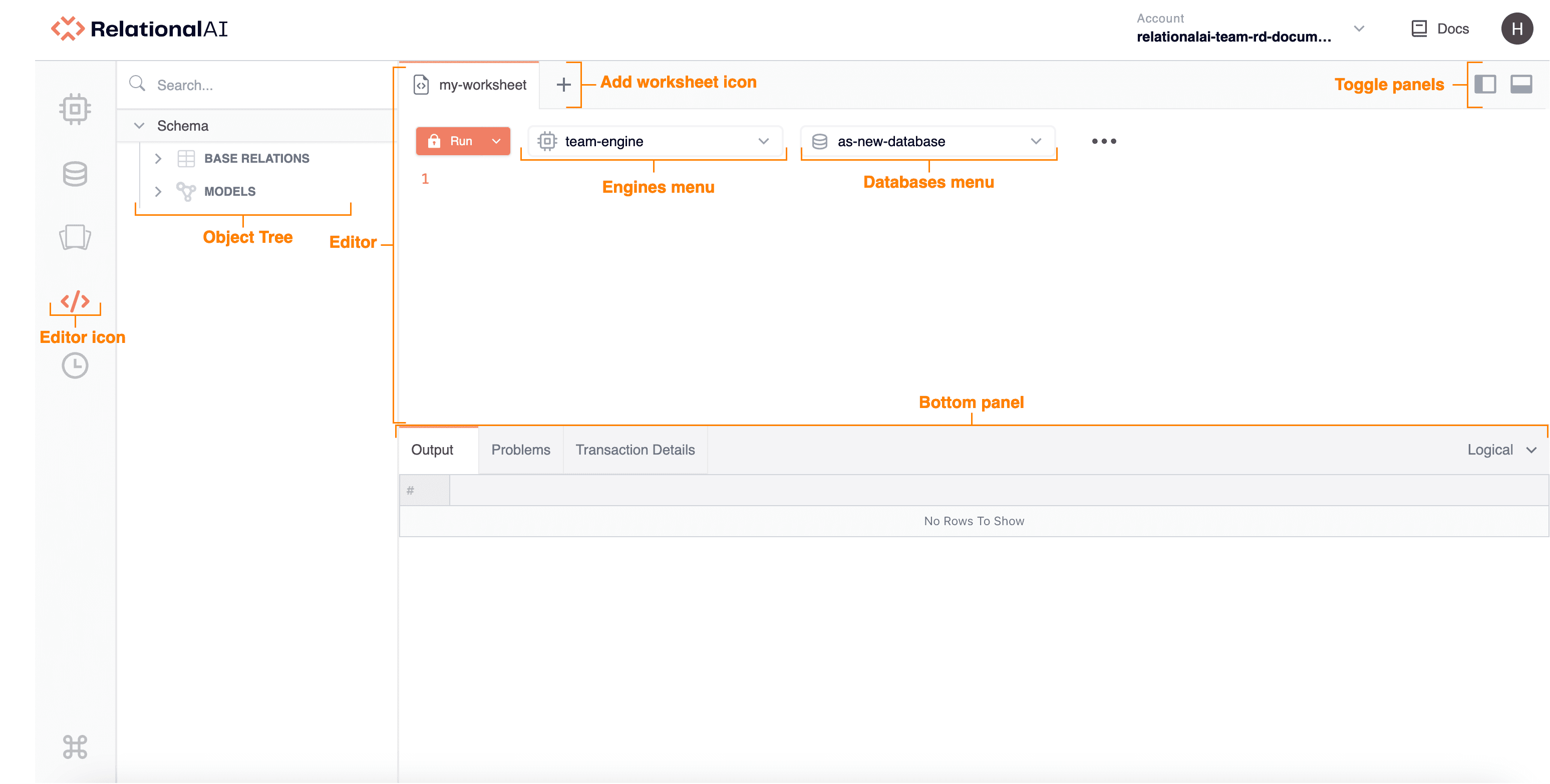Open the three-dot more options menu
Image resolution: width=1550 pixels, height=784 pixels.
tap(1104, 141)
